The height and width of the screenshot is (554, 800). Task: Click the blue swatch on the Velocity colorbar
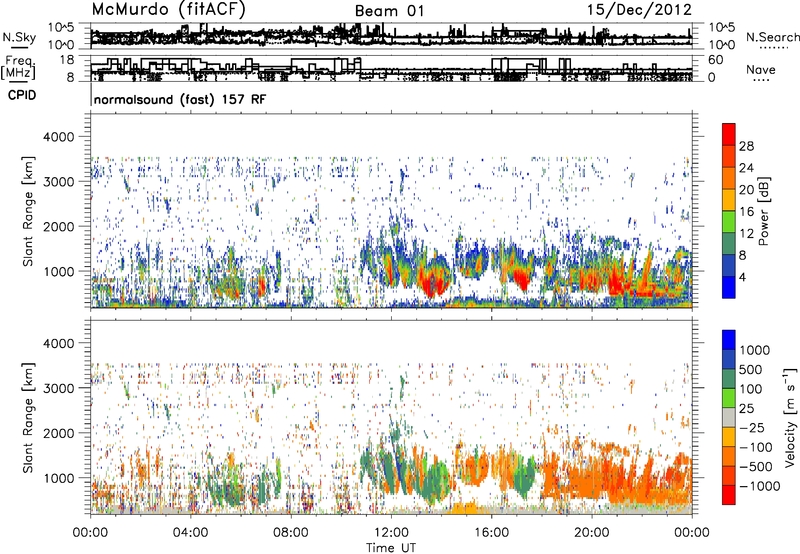click(x=729, y=340)
